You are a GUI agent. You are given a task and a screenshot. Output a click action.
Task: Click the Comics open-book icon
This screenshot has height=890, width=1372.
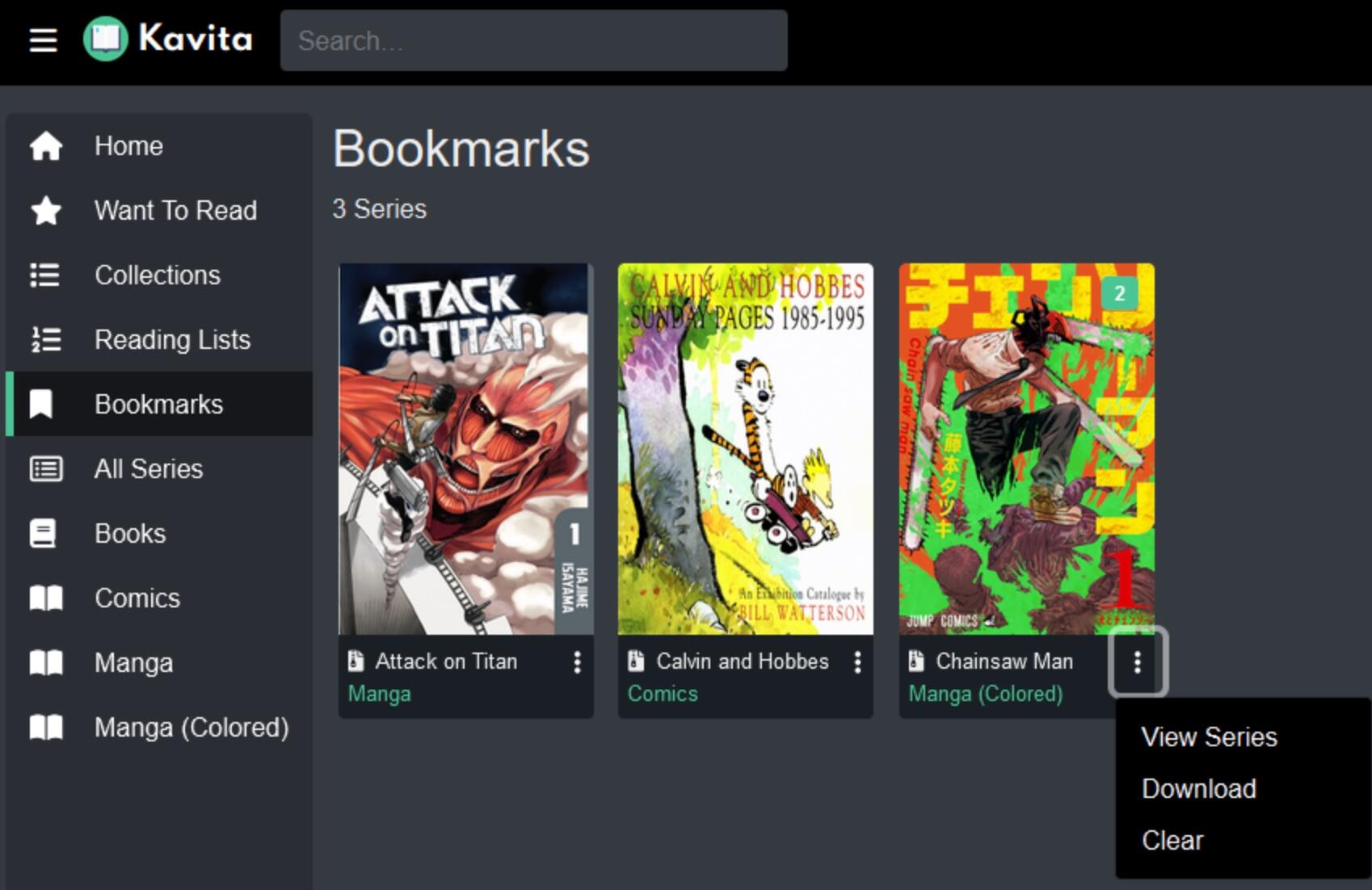coord(46,598)
